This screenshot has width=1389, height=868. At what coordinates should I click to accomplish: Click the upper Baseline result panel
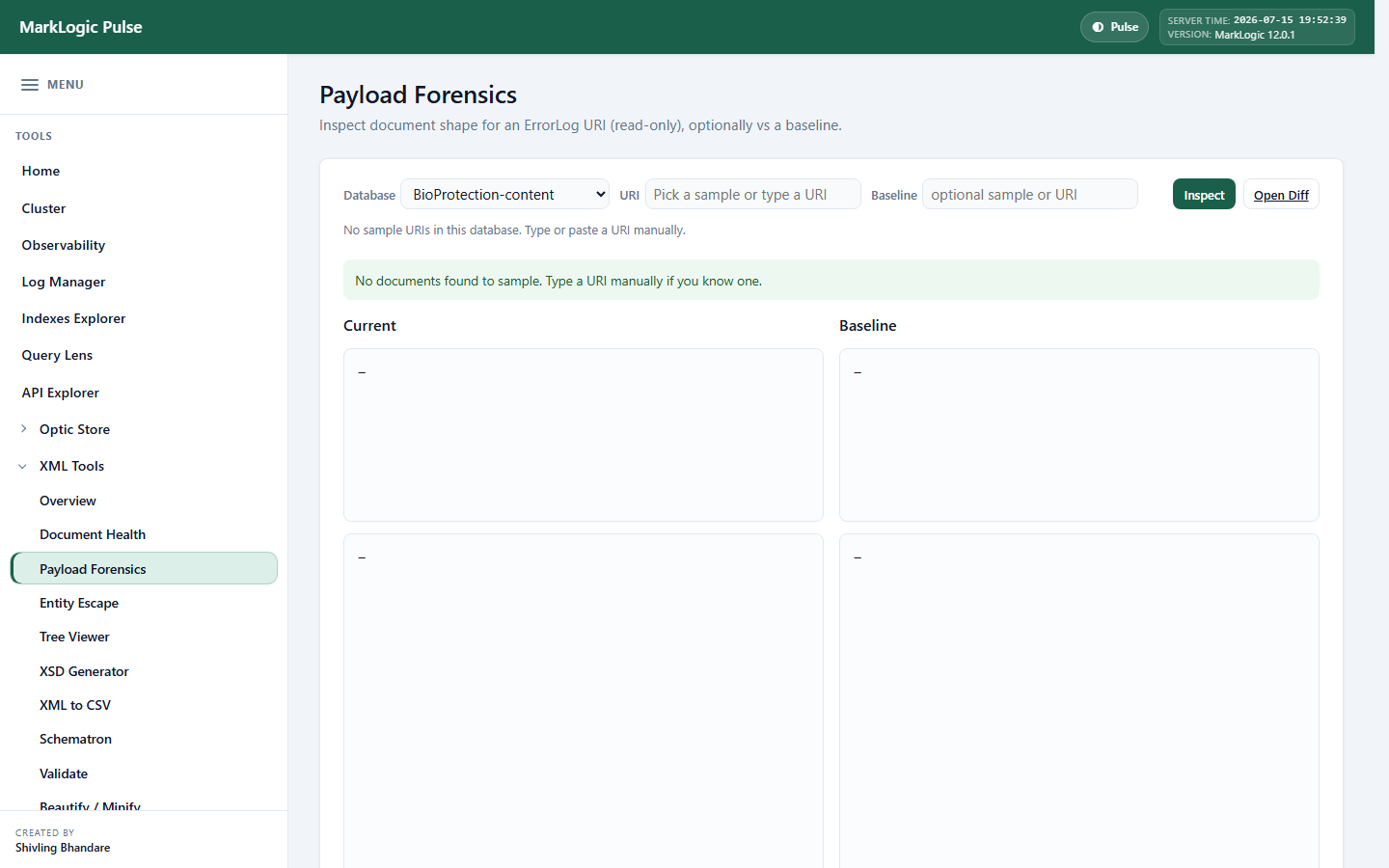pyautogui.click(x=1079, y=435)
